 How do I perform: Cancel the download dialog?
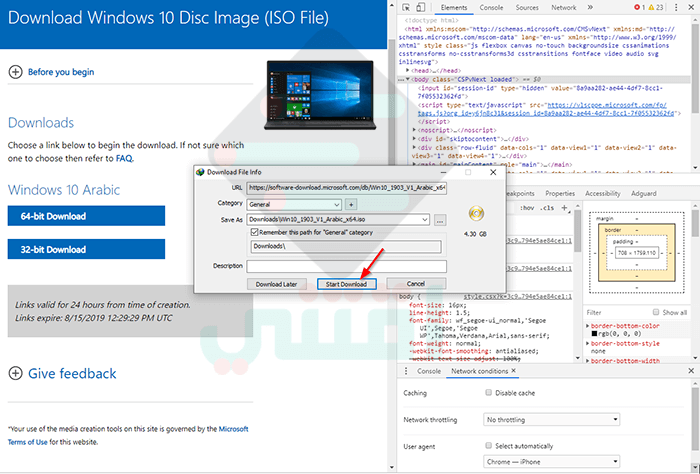[416, 284]
